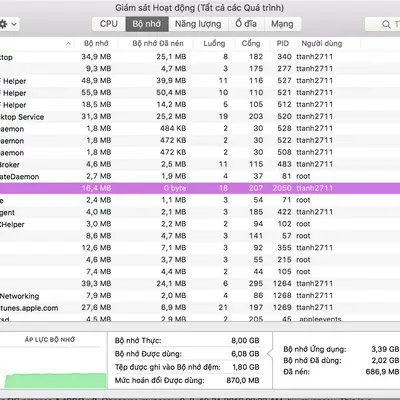This screenshot has width=400, height=400.
Task: Select the Helper row with PID 527
Action: (x=200, y=81)
